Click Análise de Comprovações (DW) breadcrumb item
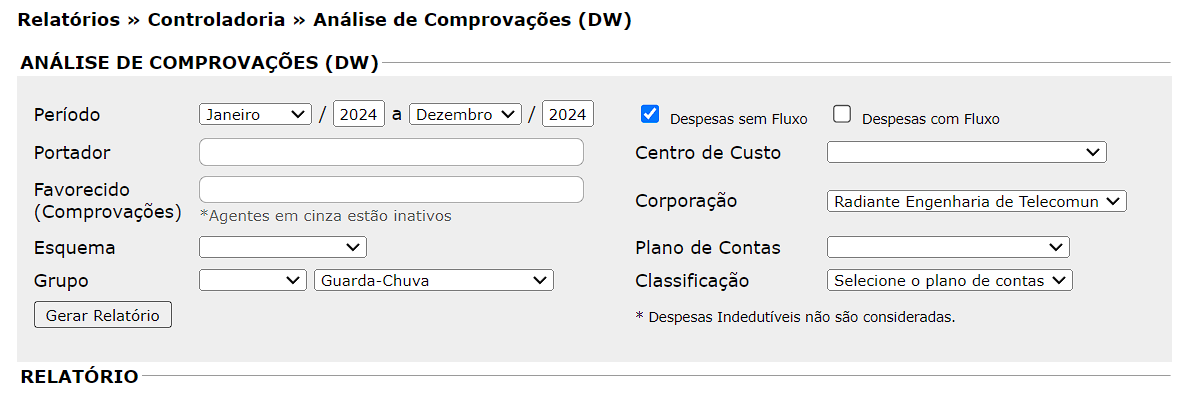1193x414 pixels. 472,20
